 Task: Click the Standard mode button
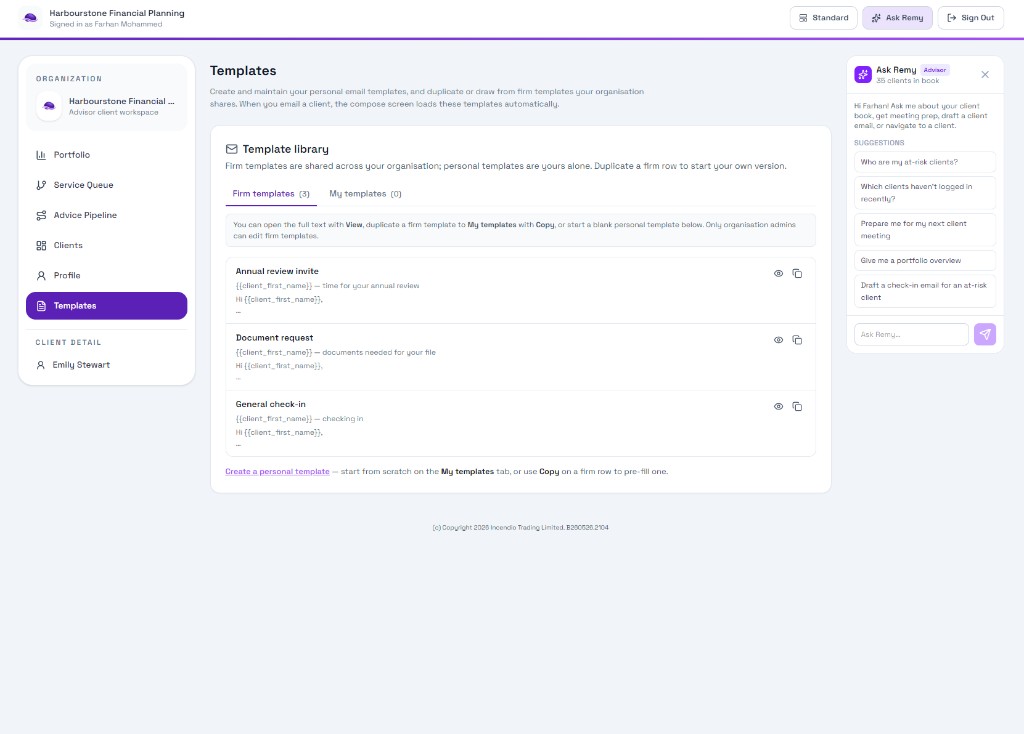[x=824, y=18]
